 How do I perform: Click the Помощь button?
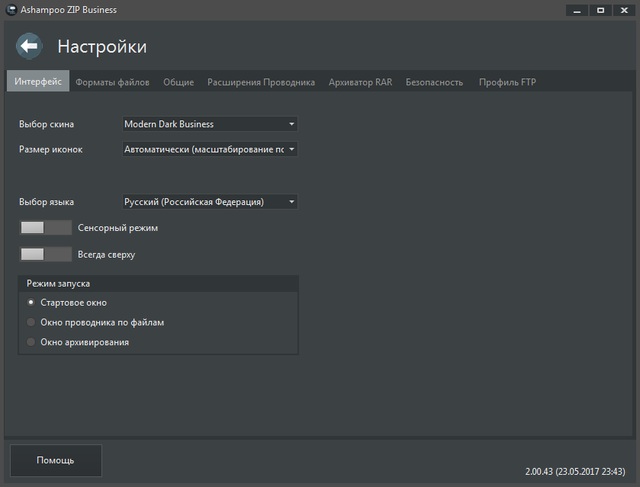(56, 460)
